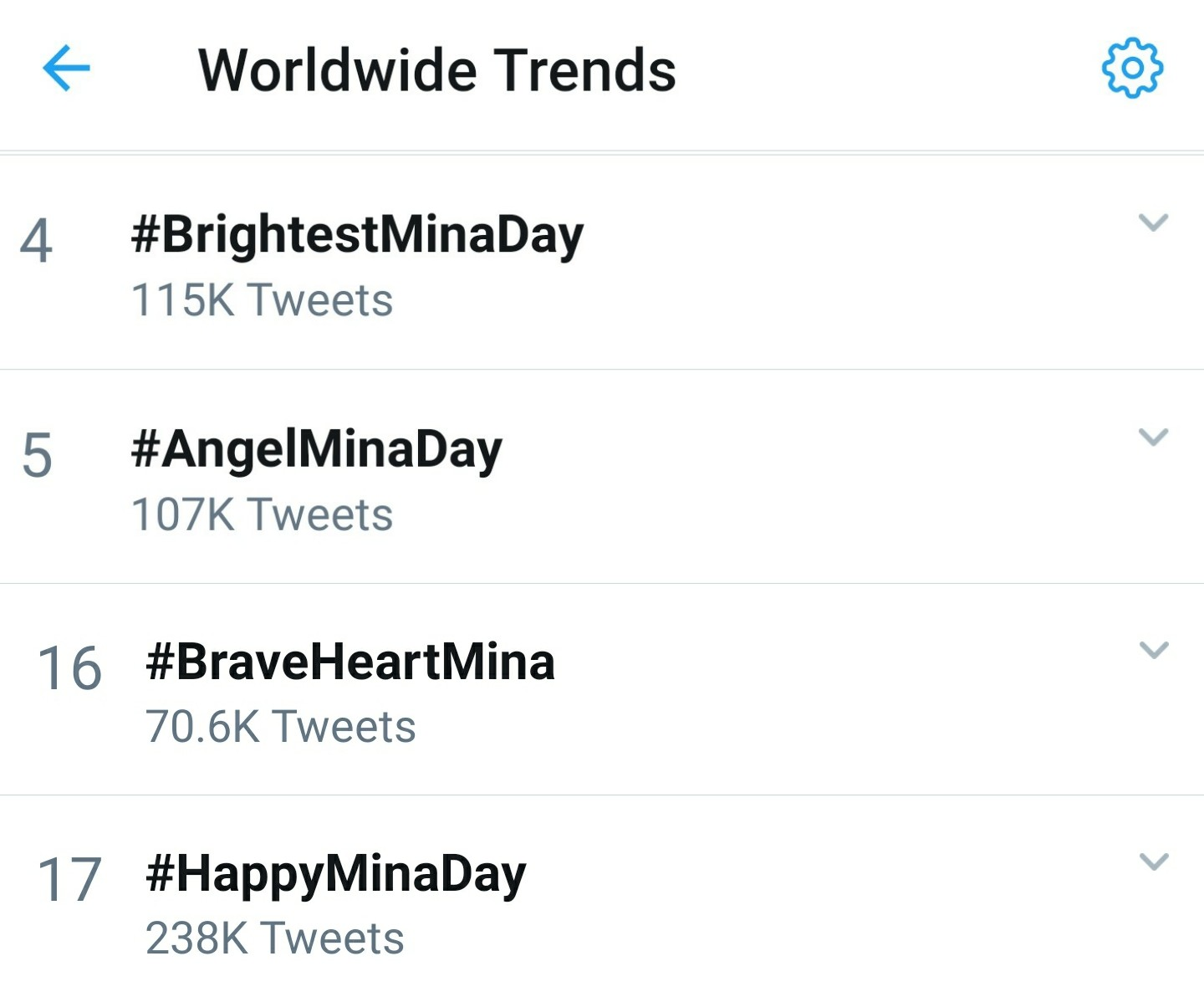Screen dimensions: 1204x997
Task: Select the 70.6K Tweets text
Action: (280, 726)
